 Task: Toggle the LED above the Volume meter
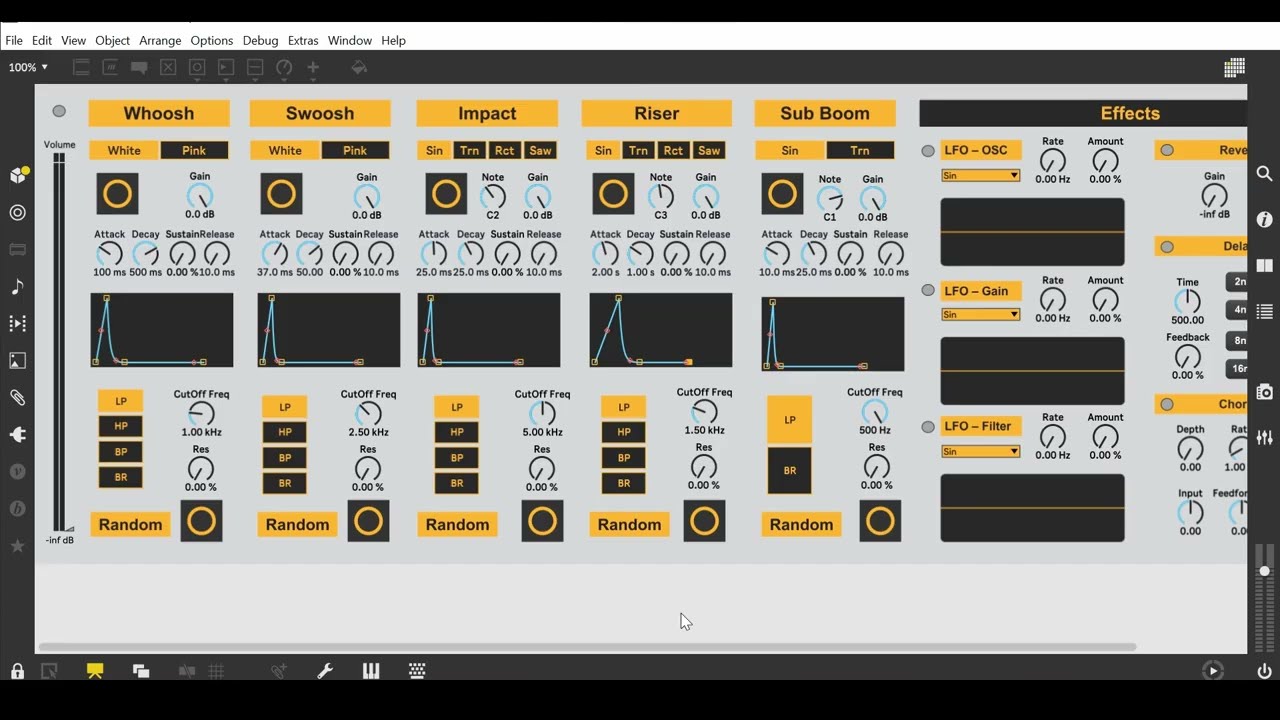tap(59, 111)
